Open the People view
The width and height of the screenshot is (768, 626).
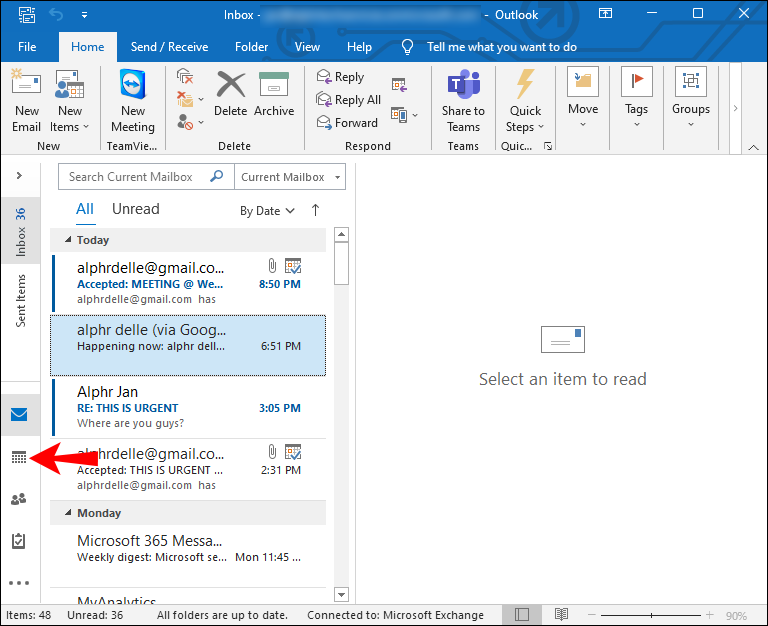pyautogui.click(x=19, y=499)
